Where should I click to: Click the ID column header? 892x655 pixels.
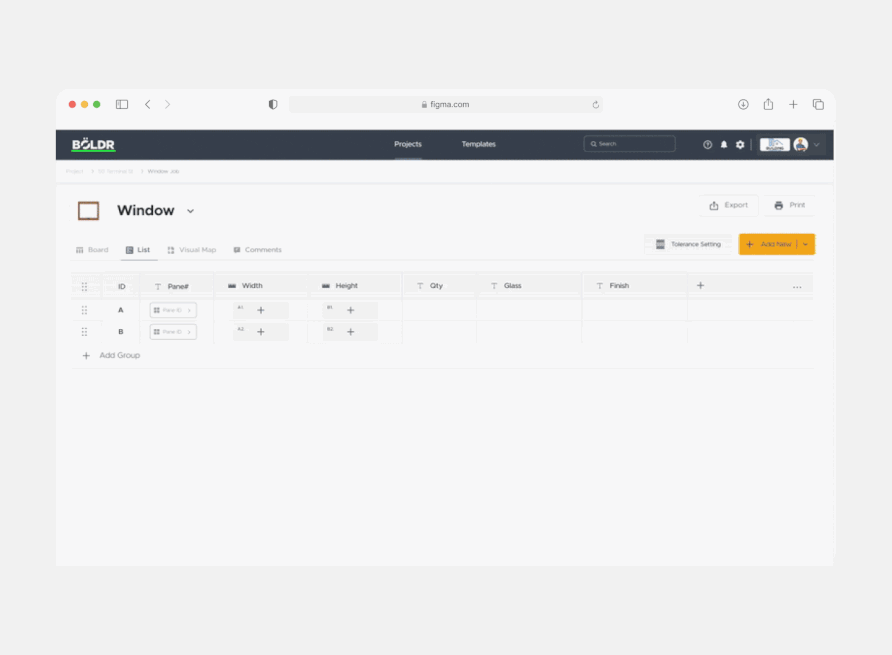[121, 287]
